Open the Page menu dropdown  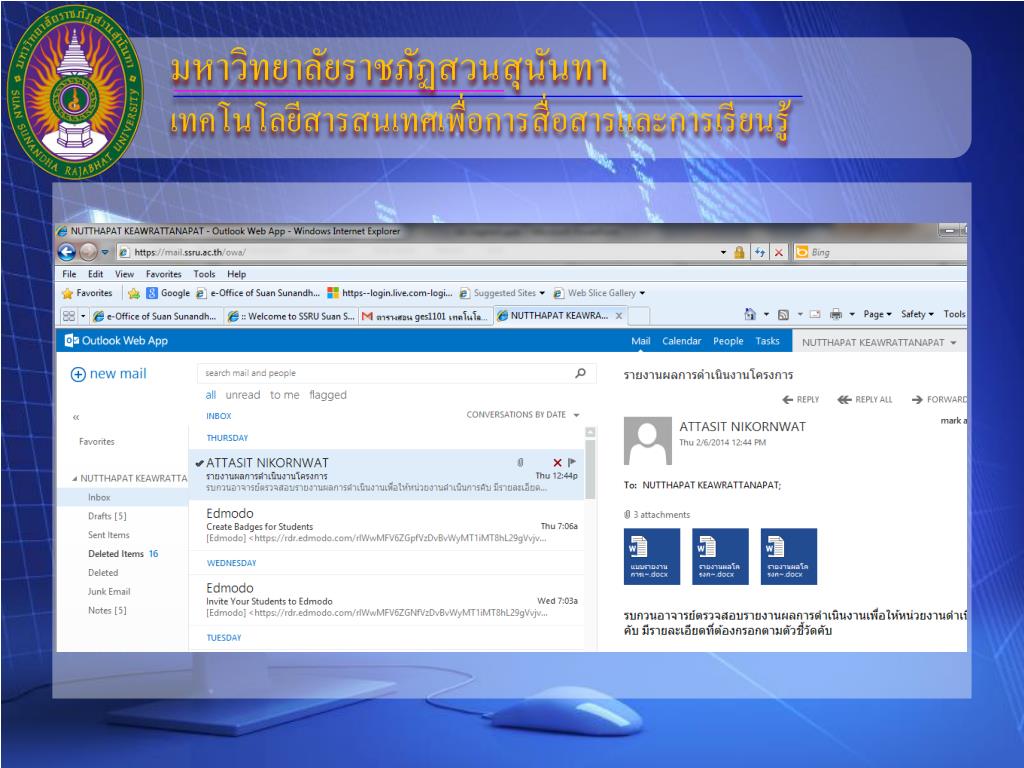coord(877,314)
